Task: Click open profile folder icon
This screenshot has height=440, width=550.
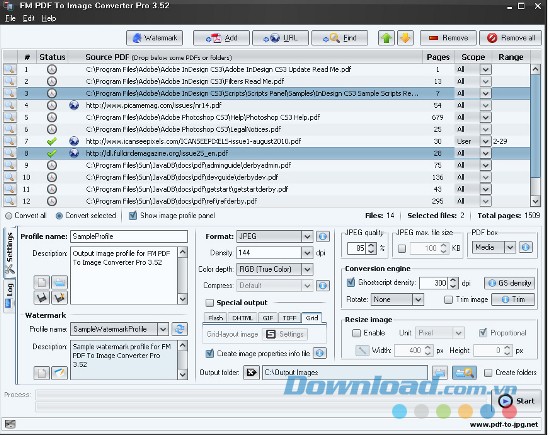Action: pyautogui.click(x=60, y=283)
